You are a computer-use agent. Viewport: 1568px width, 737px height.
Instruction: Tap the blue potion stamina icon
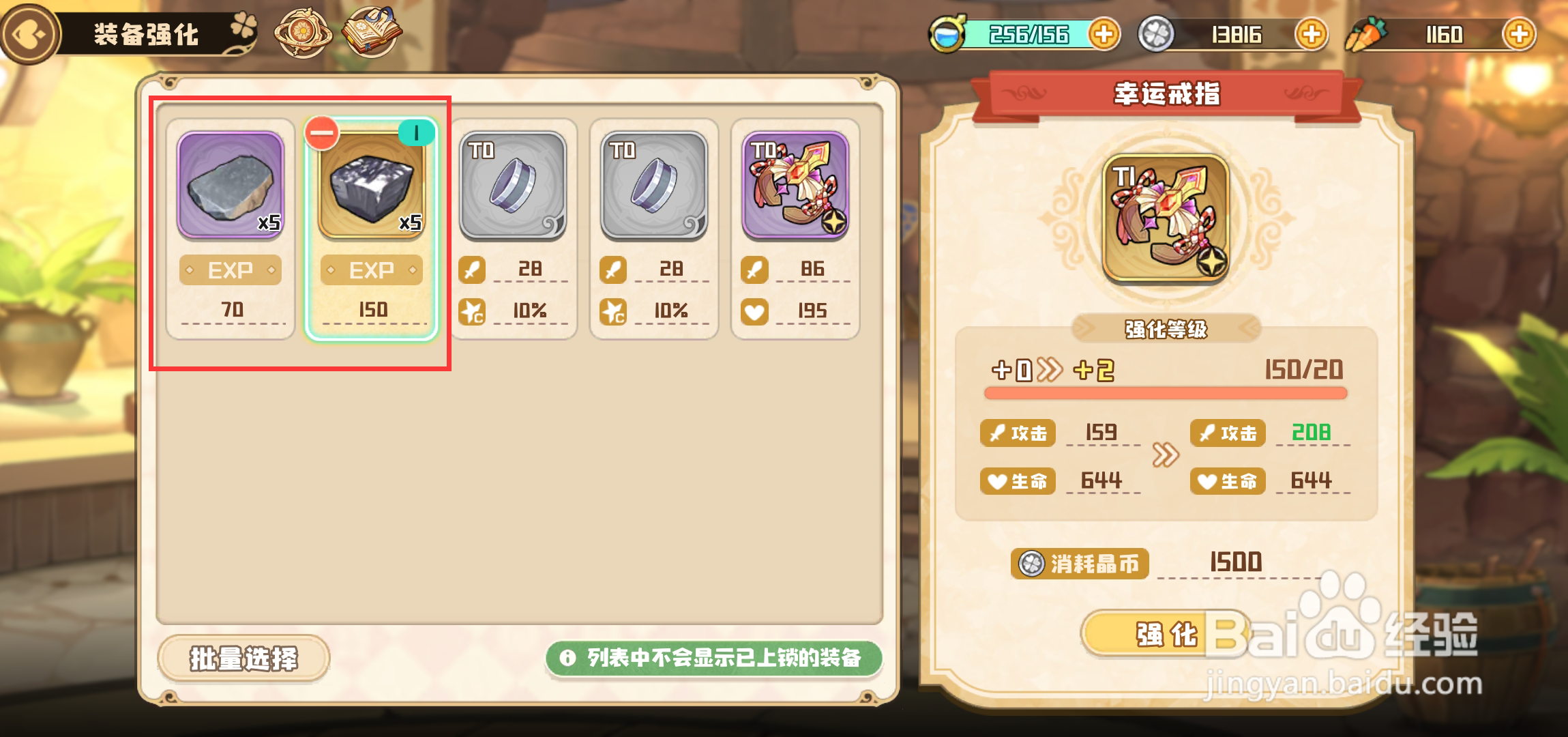coord(947,34)
